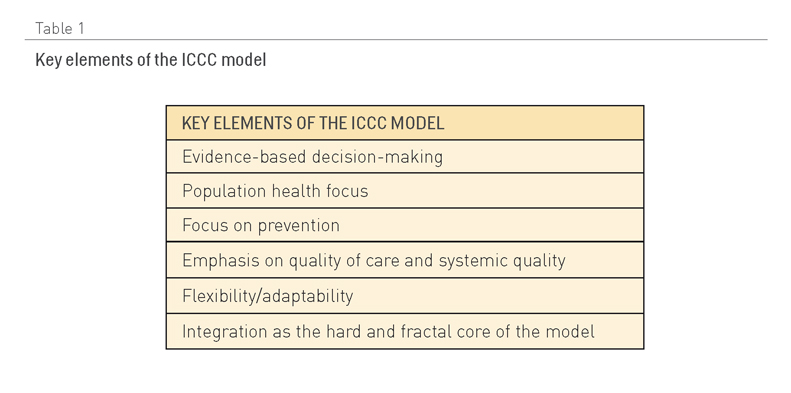Click the horizontal rule beneath 'Table 1'
This screenshot has width=791, height=393.
(x=396, y=39)
